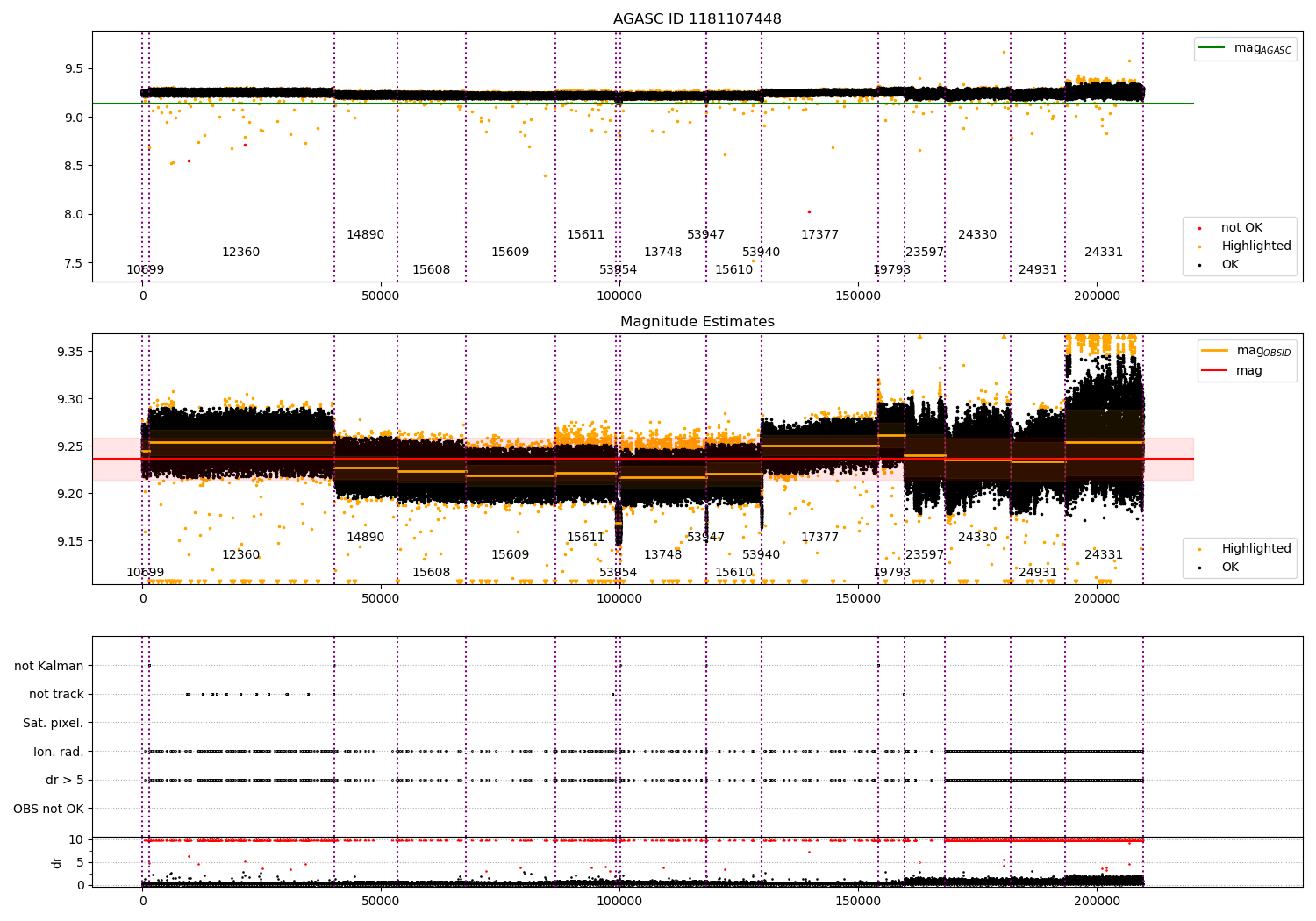Viewport: 1316px width, 921px height.
Task: Click OBSID label 19793 in Magnitude Estimates plot
Action: 891,573
